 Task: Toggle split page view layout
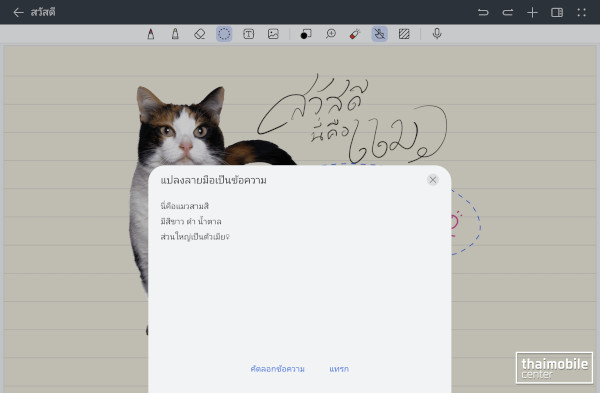point(557,13)
